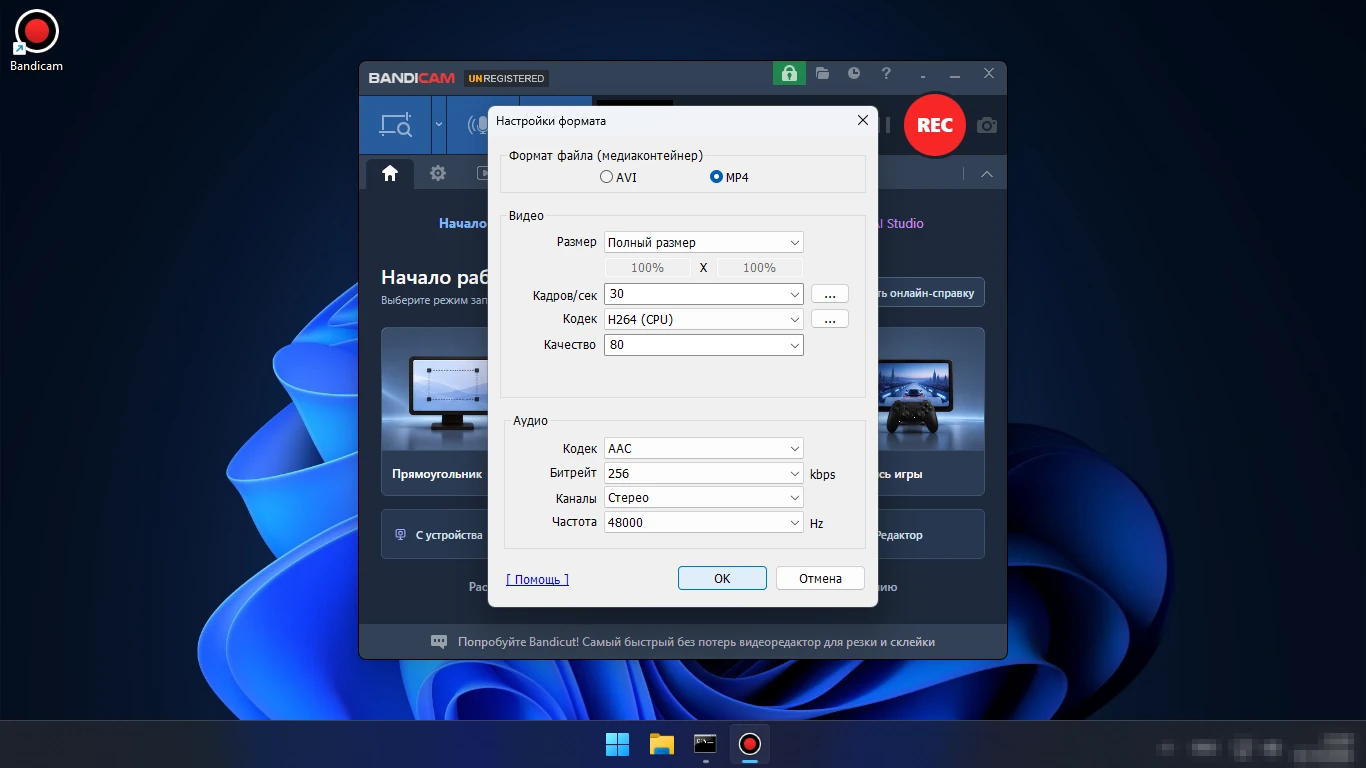Click the green lock registration icon
This screenshot has height=768, width=1366.
point(789,74)
